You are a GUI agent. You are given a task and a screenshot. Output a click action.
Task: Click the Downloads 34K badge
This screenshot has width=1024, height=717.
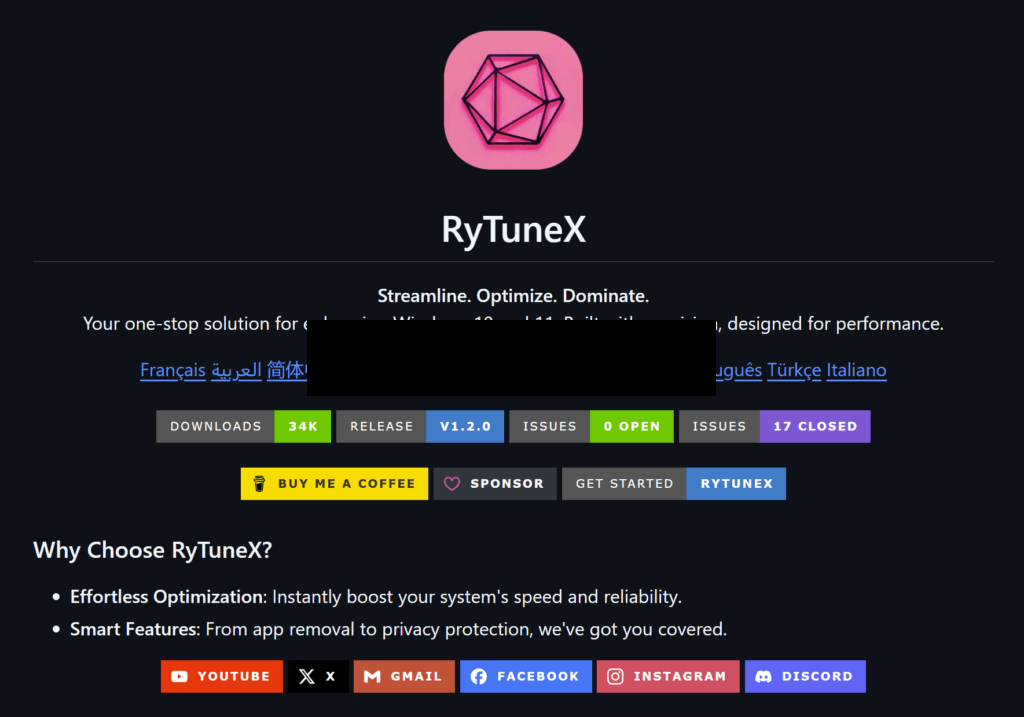click(244, 426)
